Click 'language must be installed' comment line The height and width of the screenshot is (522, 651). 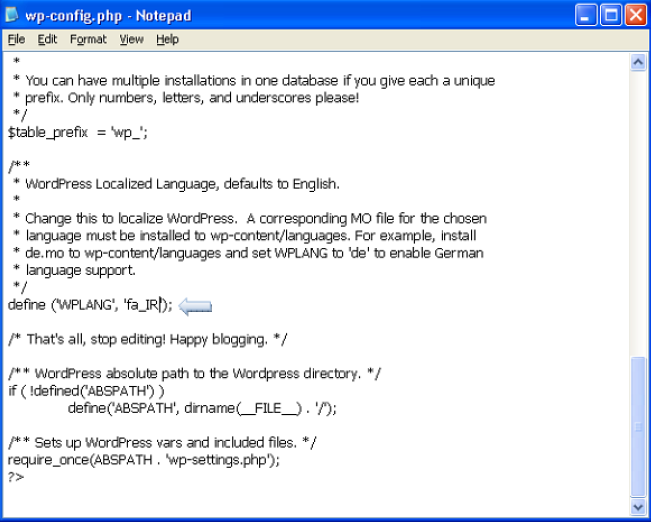[x=245, y=236]
